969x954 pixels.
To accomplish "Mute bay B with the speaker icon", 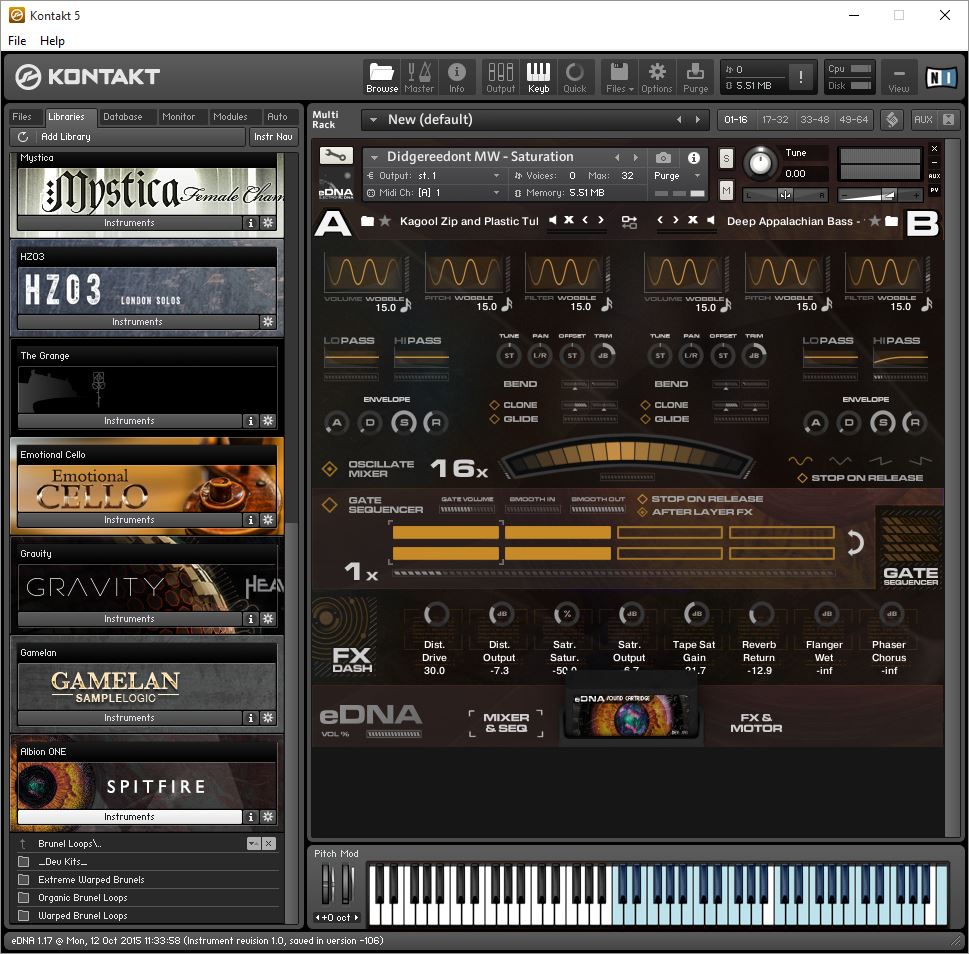I will 711,220.
